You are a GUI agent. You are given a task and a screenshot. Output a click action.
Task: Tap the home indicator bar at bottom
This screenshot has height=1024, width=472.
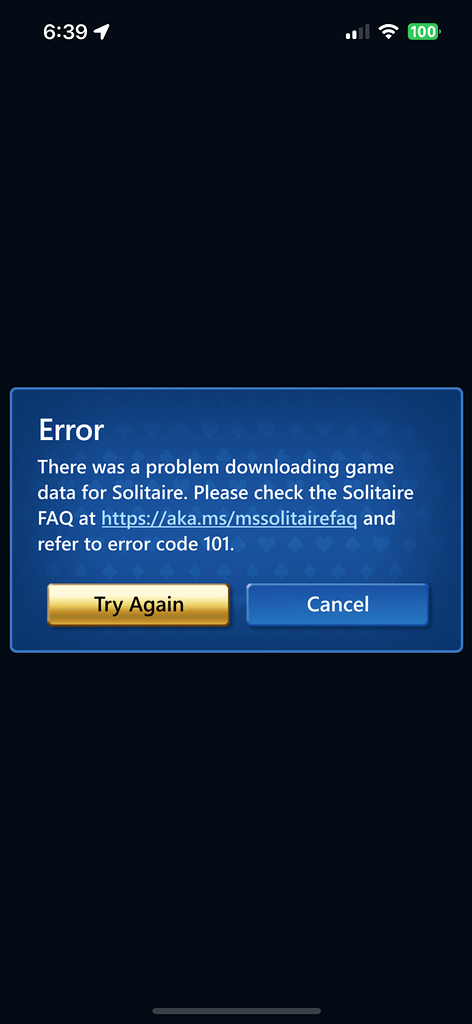[x=236, y=1011]
